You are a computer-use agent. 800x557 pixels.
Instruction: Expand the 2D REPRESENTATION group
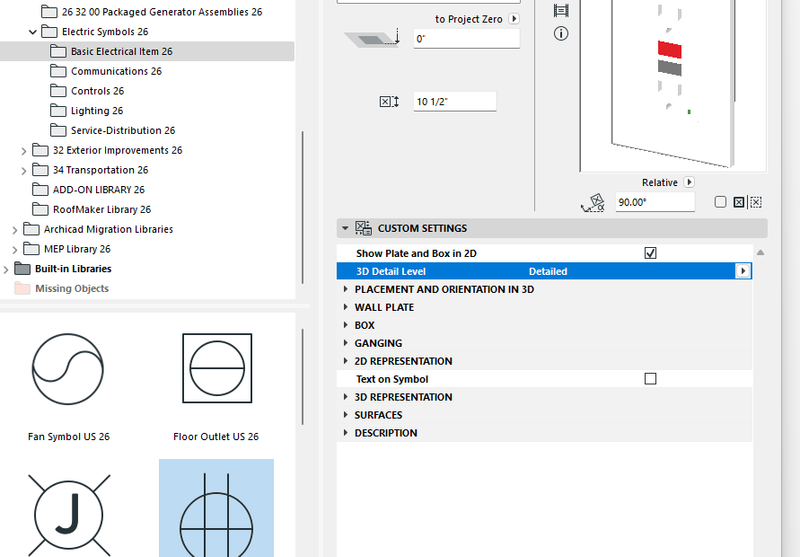[345, 361]
